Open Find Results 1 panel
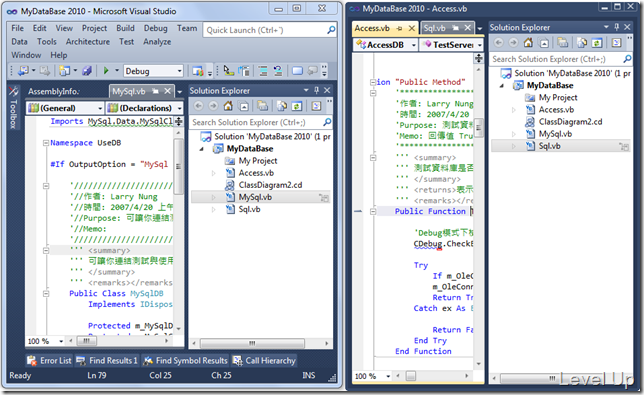This screenshot has width=644, height=395. click(x=107, y=361)
